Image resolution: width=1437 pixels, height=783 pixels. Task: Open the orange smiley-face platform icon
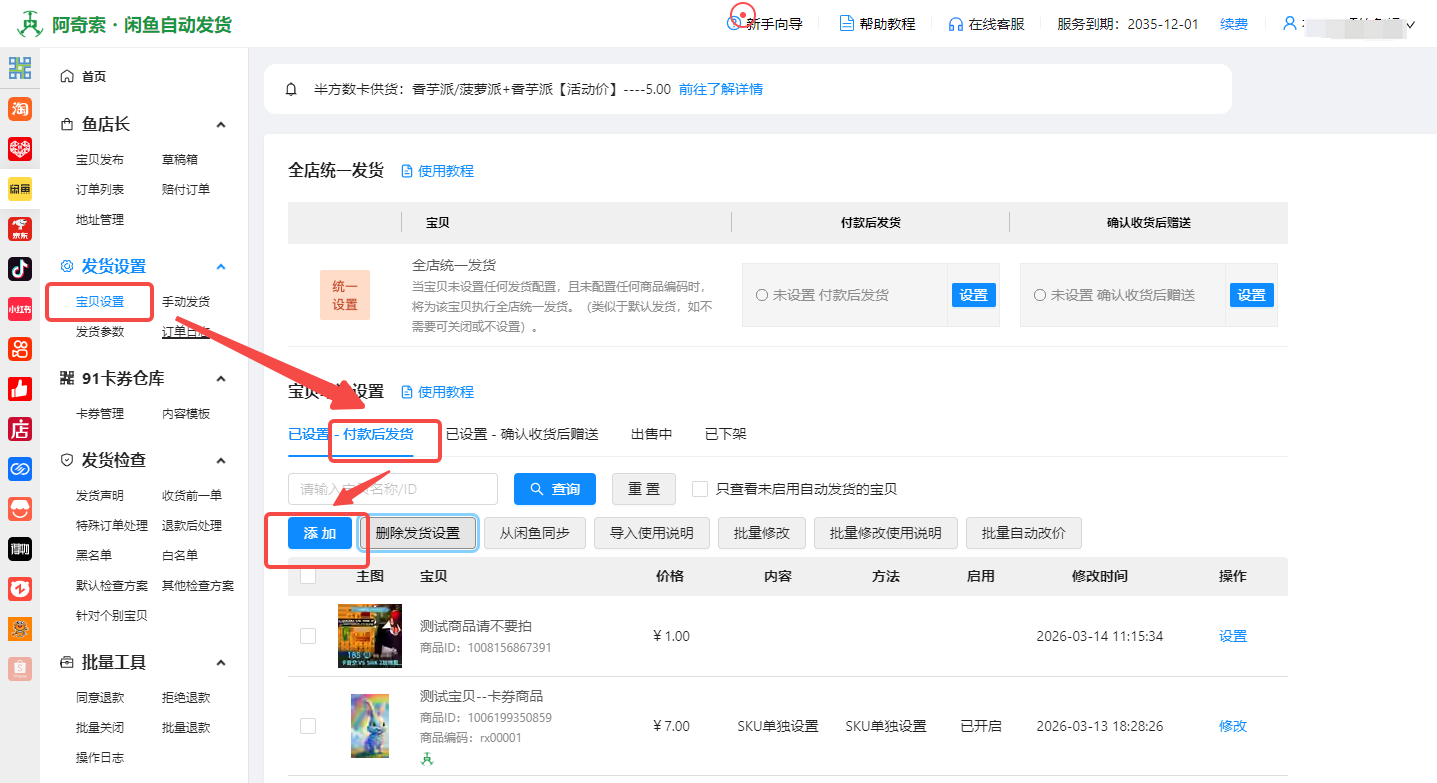coord(20,509)
